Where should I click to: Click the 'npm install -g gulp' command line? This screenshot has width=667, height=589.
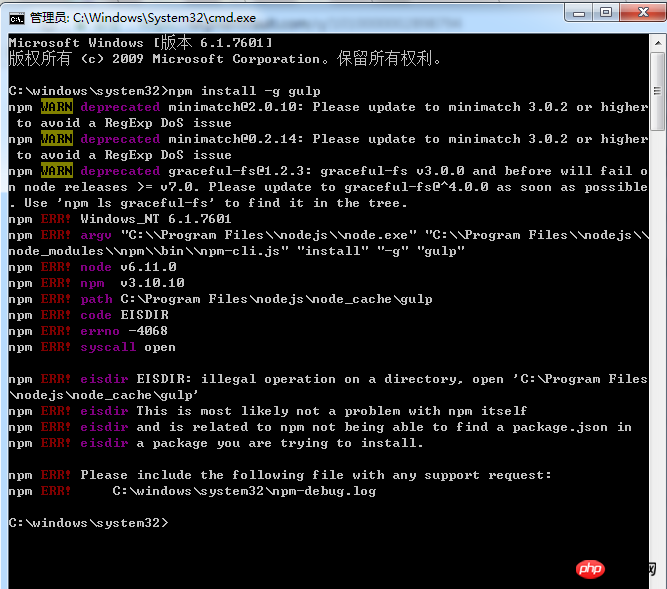click(x=164, y=91)
